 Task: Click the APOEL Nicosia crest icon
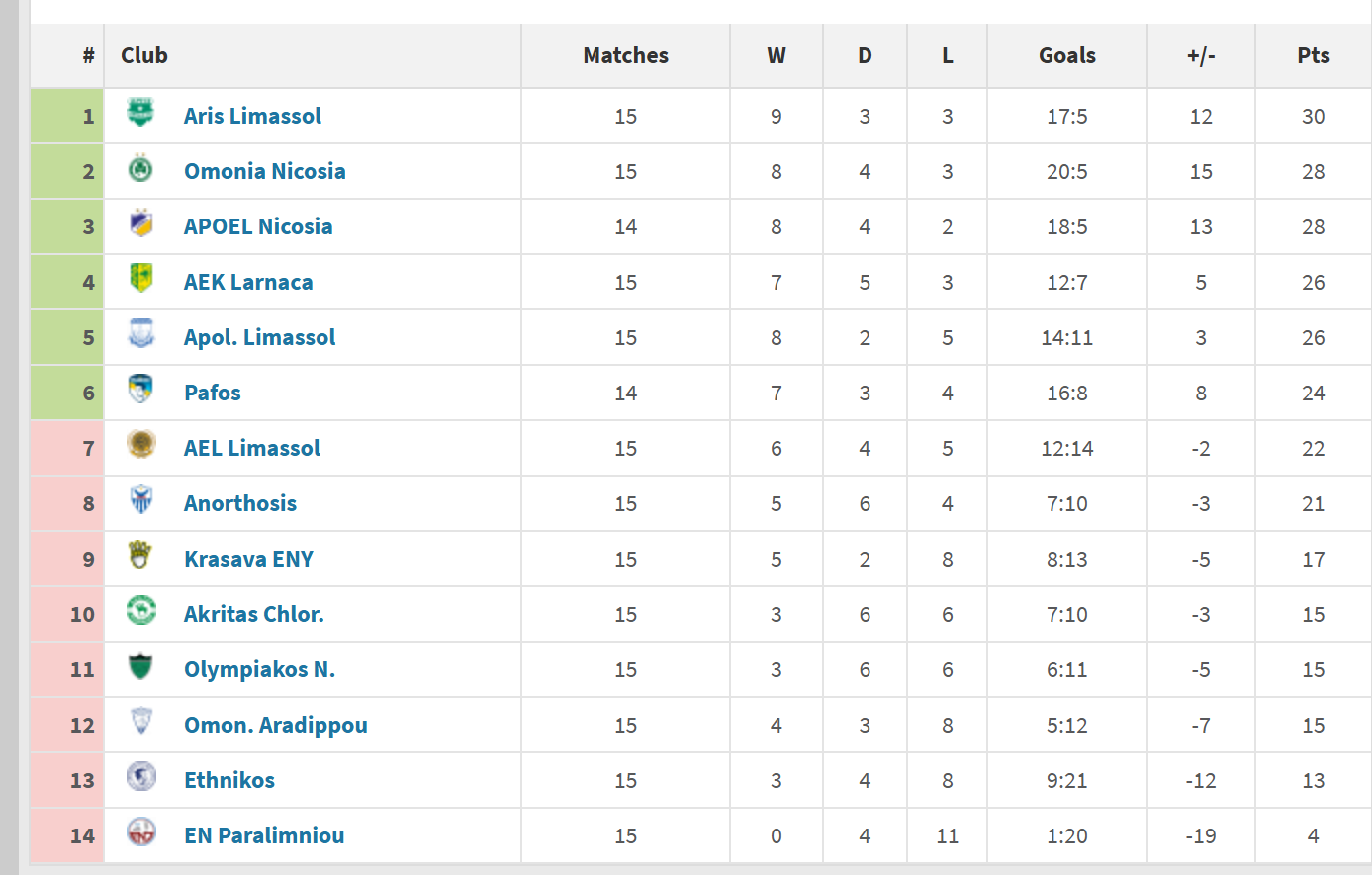click(x=140, y=224)
